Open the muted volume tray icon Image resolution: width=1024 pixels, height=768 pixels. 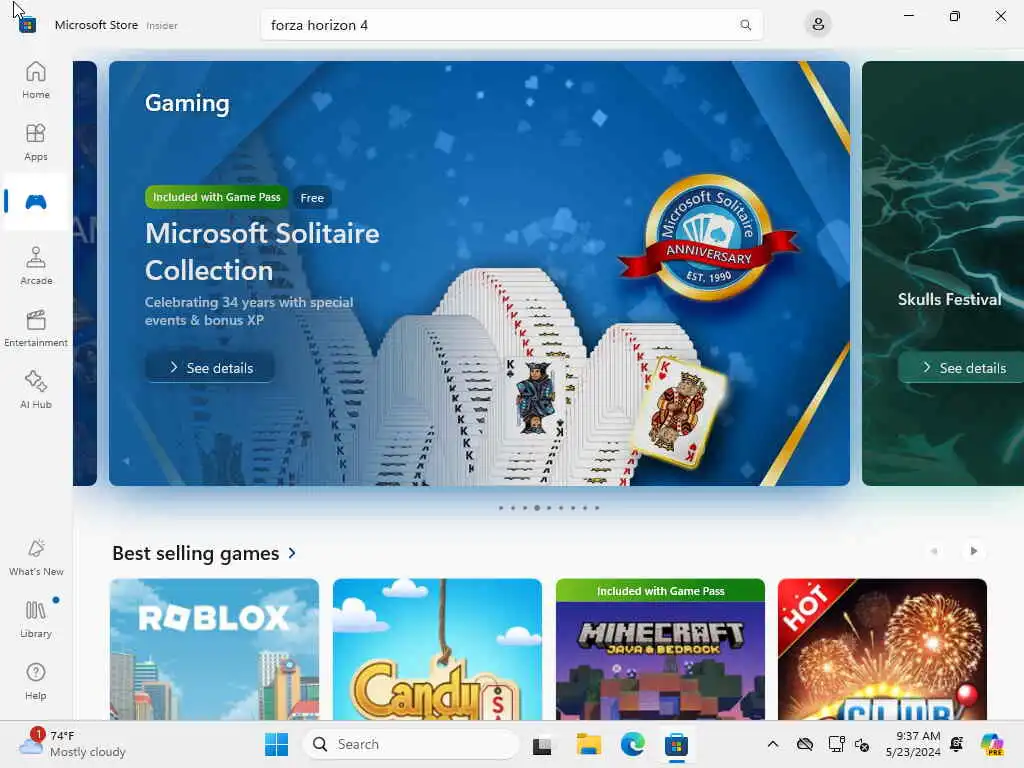pyautogui.click(x=862, y=744)
